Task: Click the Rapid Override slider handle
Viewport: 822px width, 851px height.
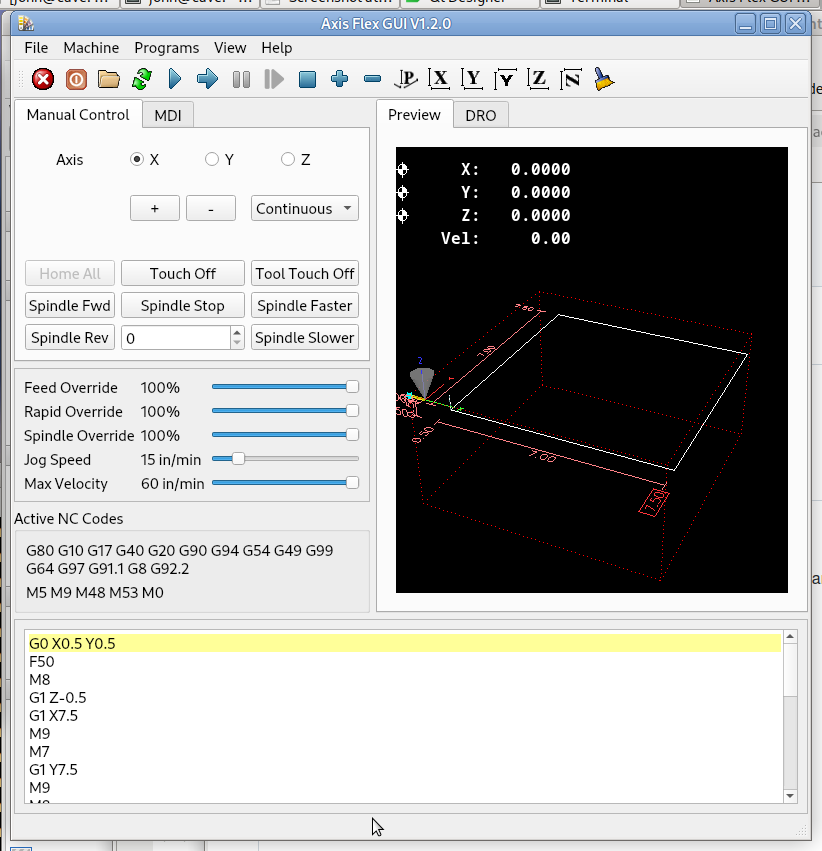Action: tap(352, 411)
